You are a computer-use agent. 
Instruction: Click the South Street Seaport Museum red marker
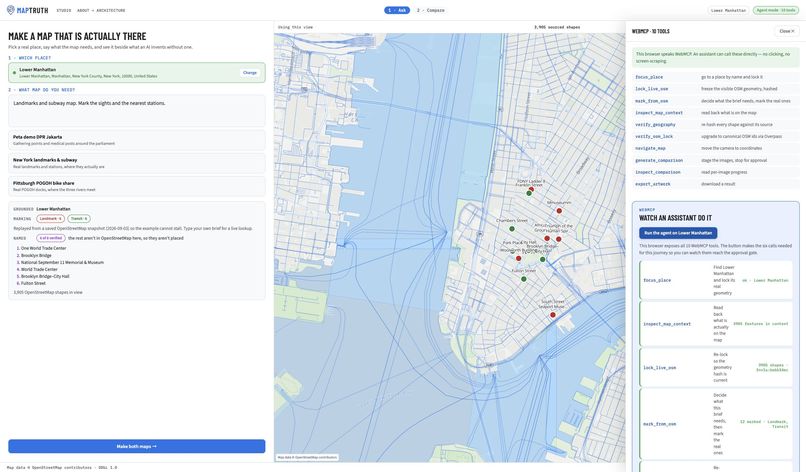coord(553,315)
